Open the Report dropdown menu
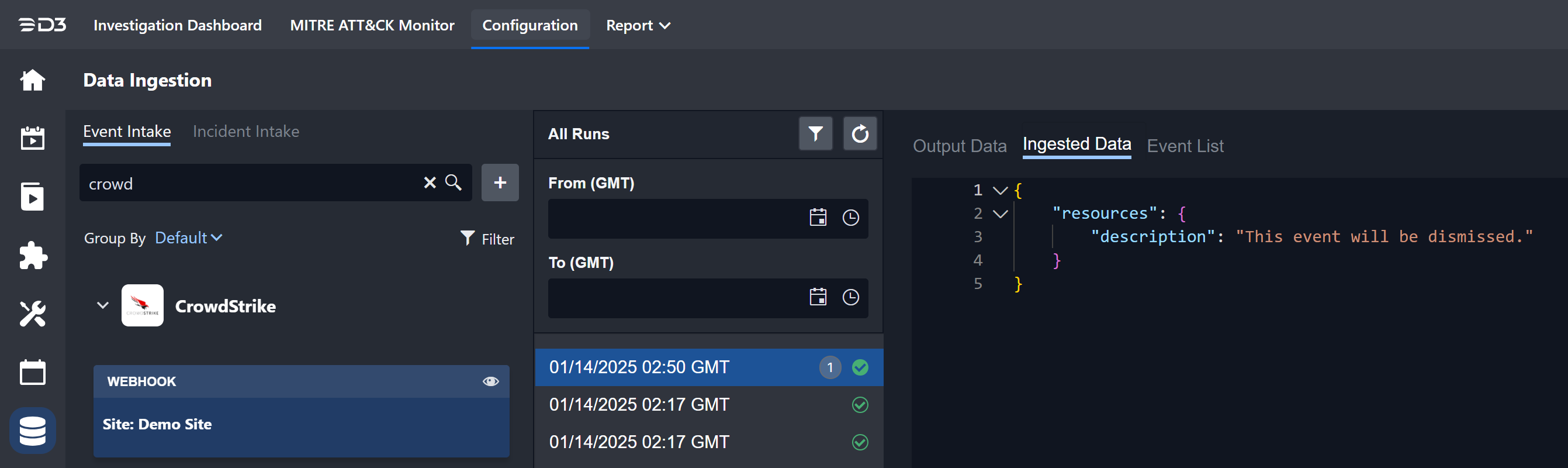This screenshot has height=468, width=1568. click(637, 26)
